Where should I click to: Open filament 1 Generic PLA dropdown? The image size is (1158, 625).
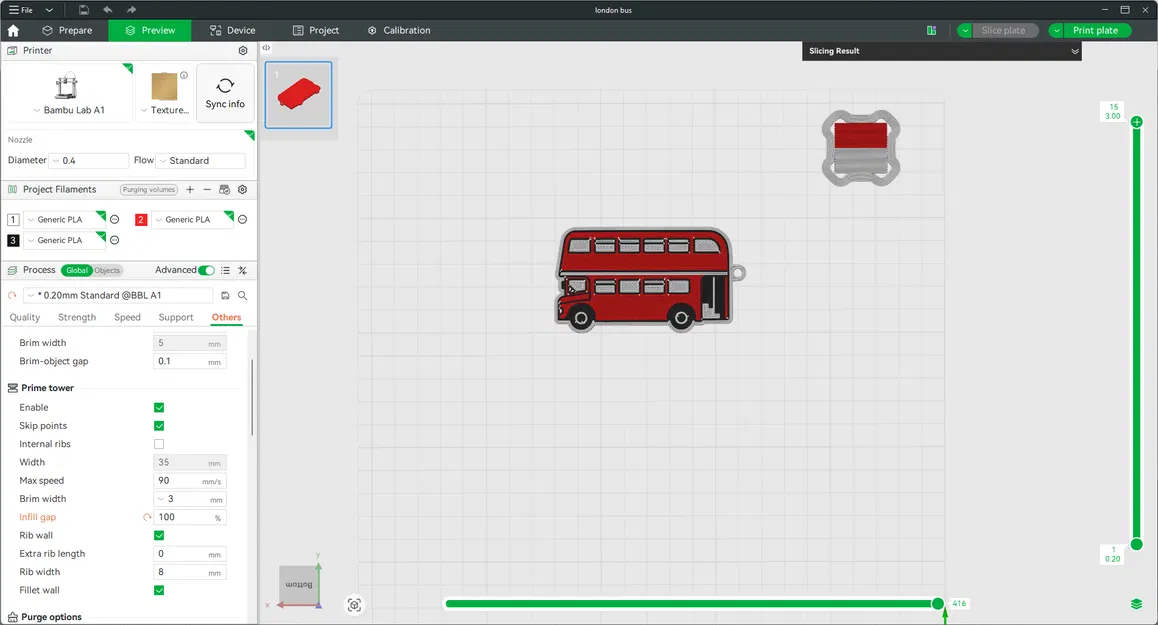[x=65, y=219]
